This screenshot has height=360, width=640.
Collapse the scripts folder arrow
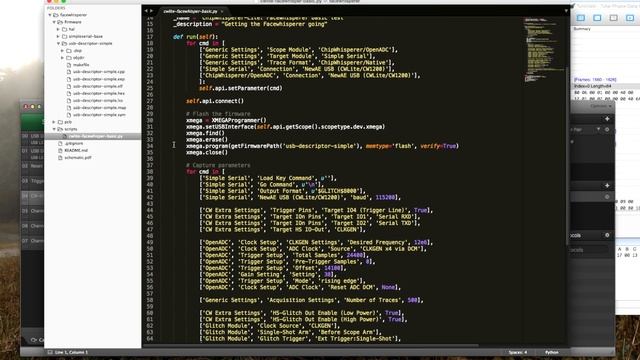click(x=54, y=129)
